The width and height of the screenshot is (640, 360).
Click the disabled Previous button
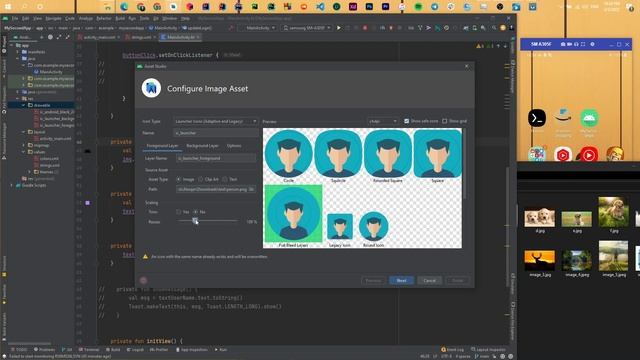click(373, 280)
